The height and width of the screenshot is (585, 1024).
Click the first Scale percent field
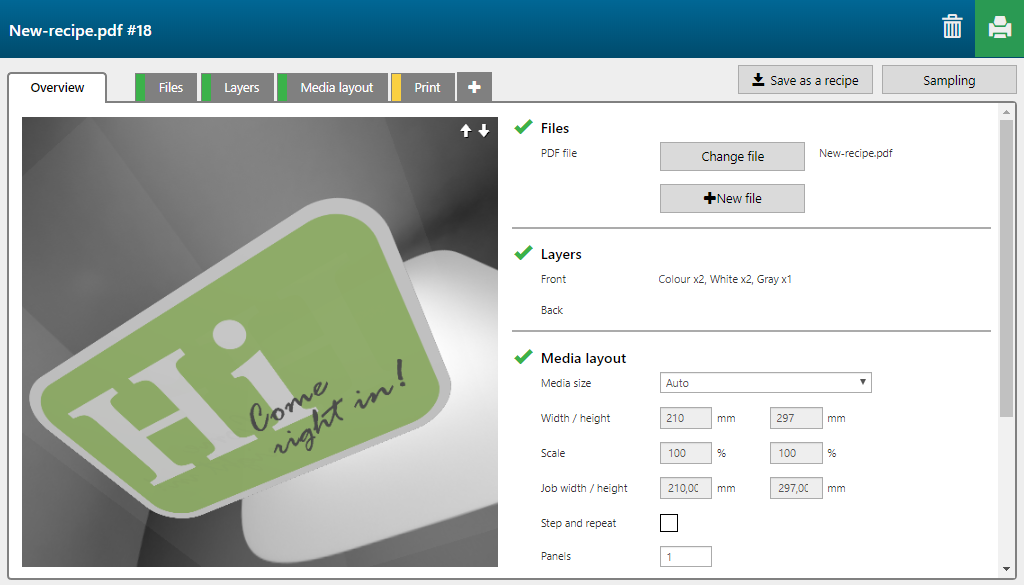686,453
